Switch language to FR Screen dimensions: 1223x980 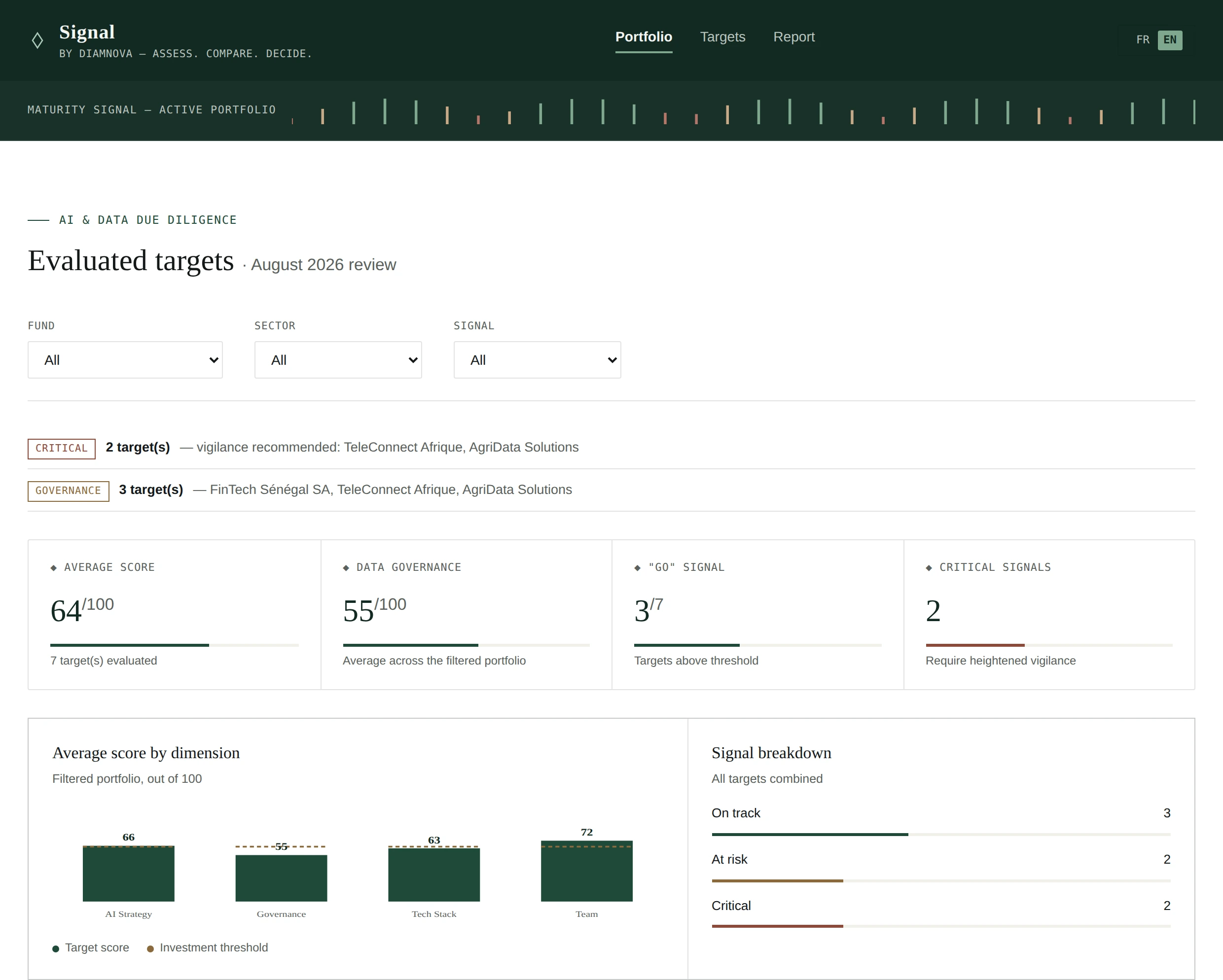point(1143,40)
